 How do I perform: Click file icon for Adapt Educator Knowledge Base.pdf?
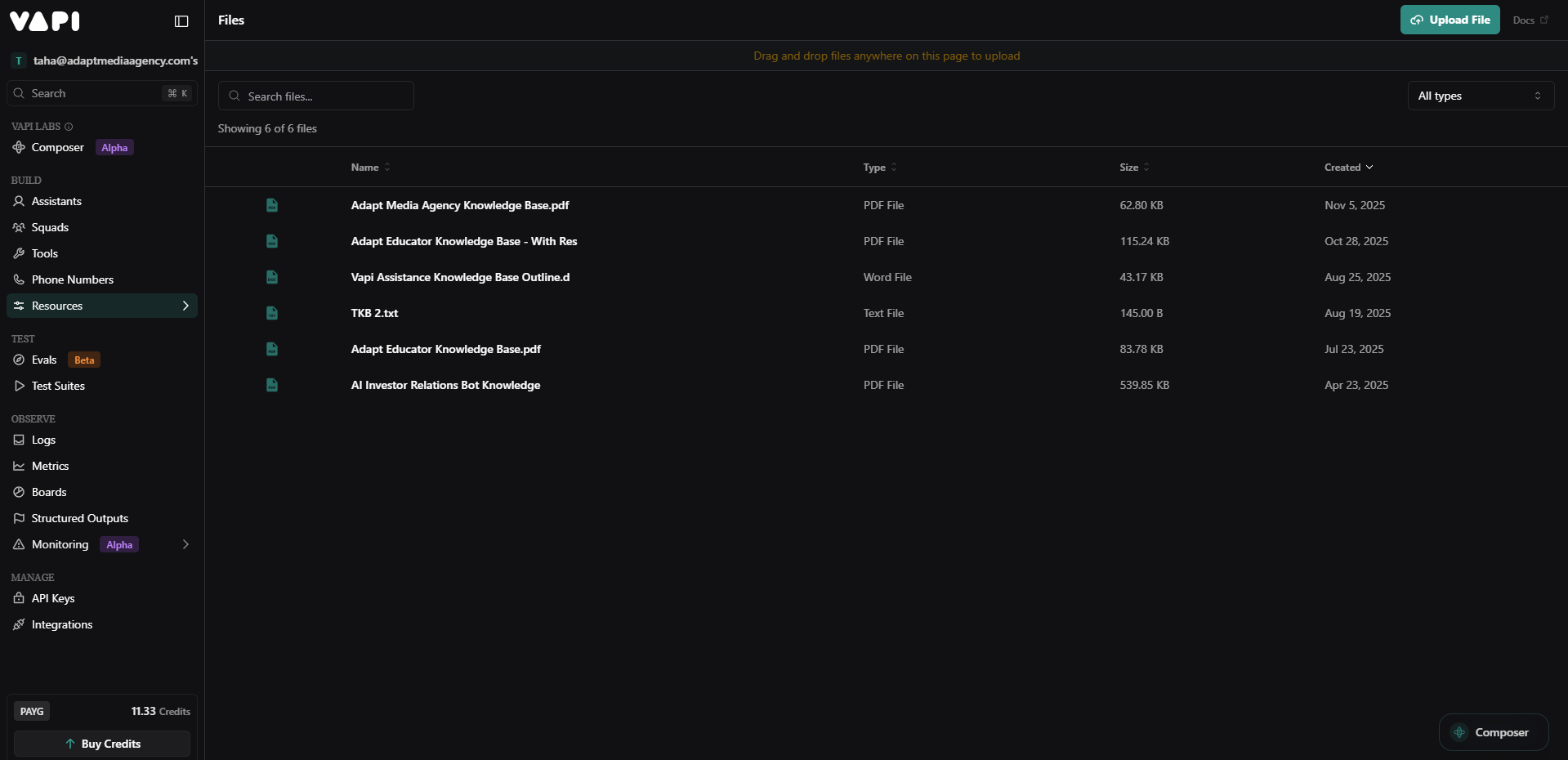point(272,349)
